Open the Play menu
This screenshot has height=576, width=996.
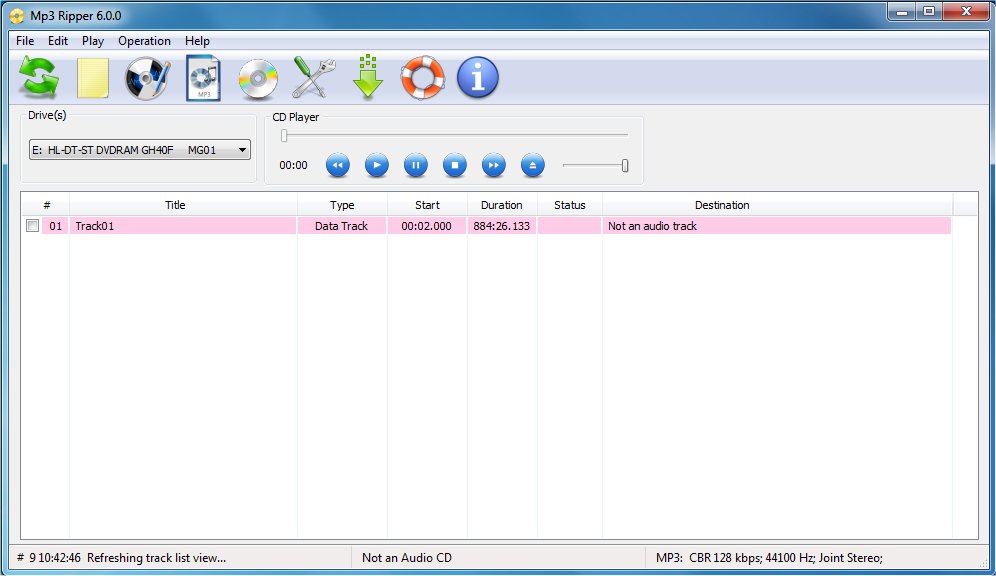click(92, 41)
